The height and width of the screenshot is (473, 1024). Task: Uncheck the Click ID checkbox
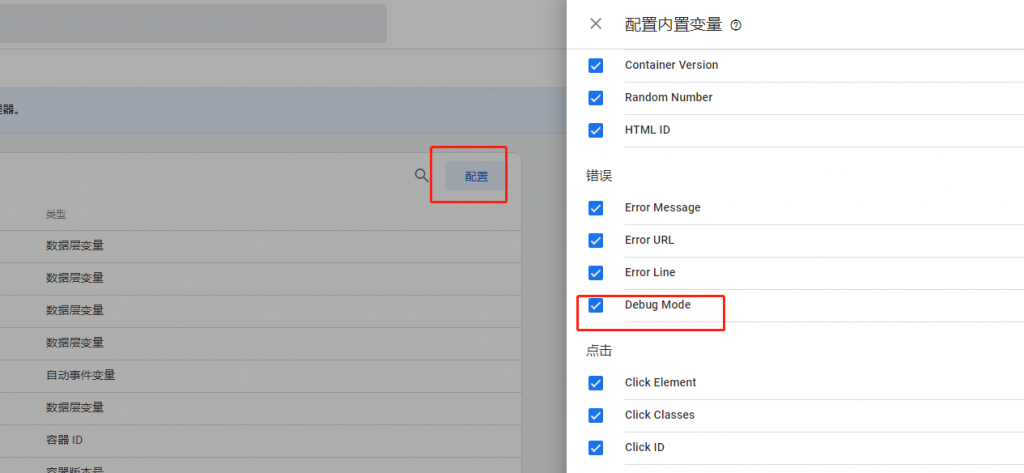click(x=596, y=448)
